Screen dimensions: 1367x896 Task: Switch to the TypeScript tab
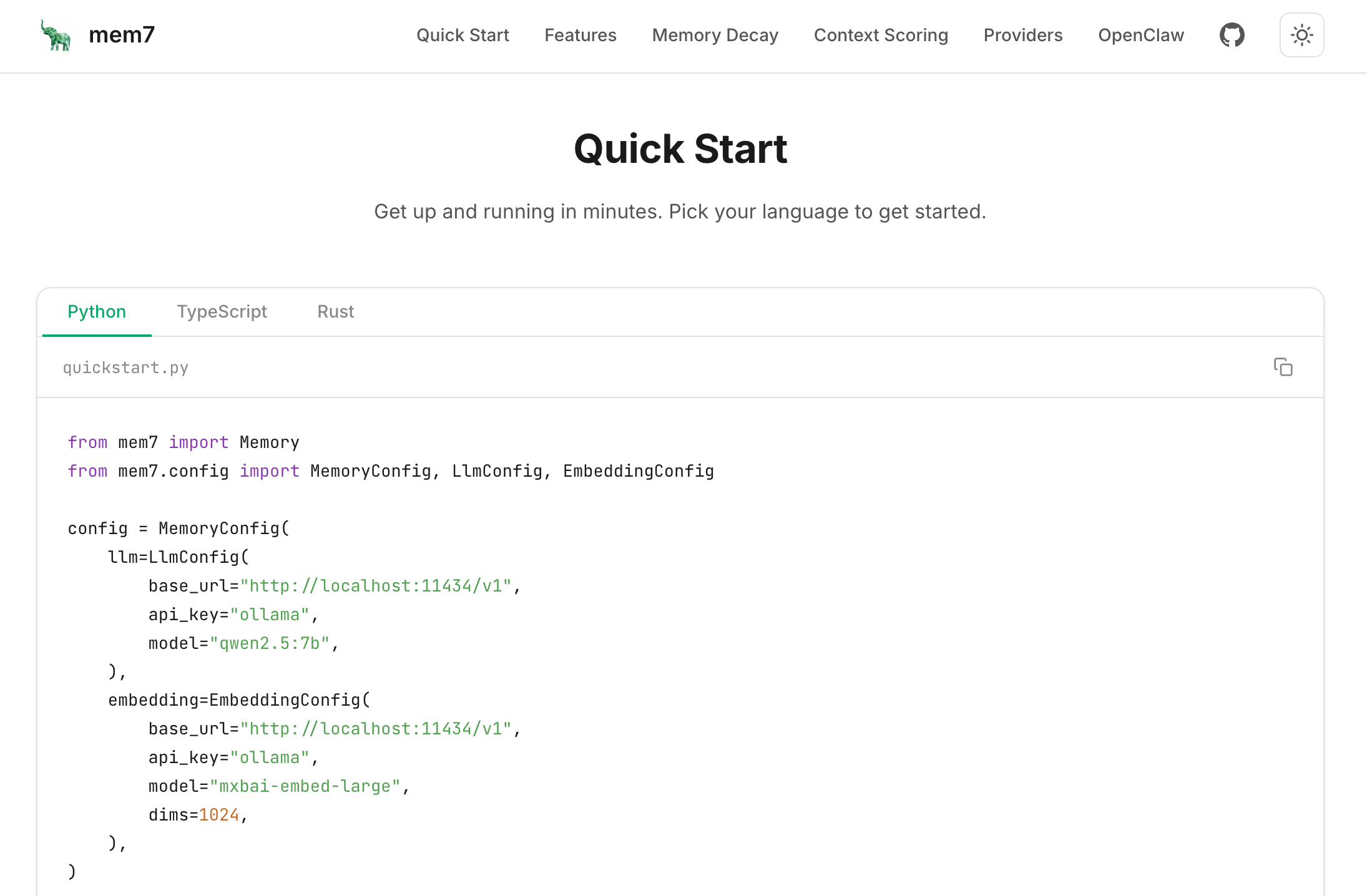coord(222,311)
